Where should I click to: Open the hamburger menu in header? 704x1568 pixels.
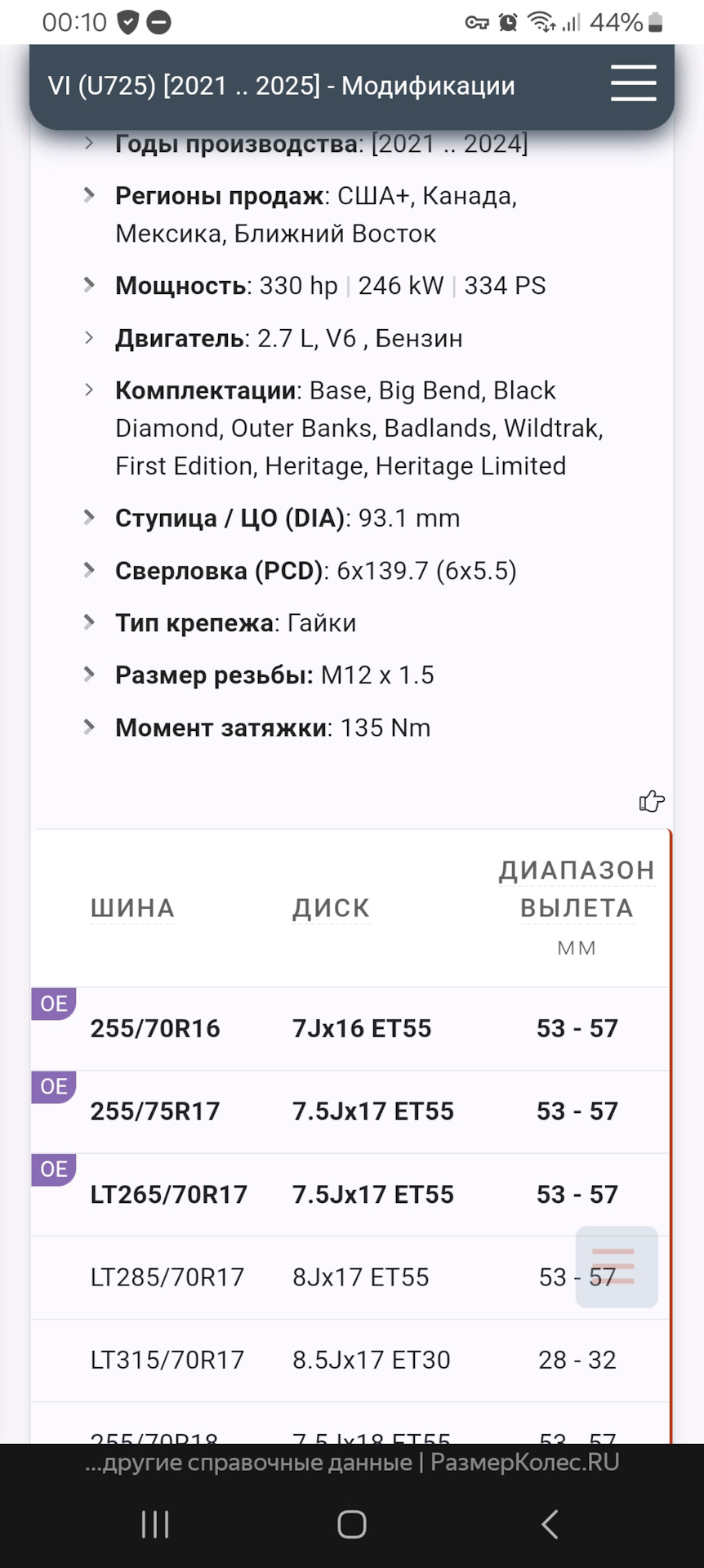[633, 83]
